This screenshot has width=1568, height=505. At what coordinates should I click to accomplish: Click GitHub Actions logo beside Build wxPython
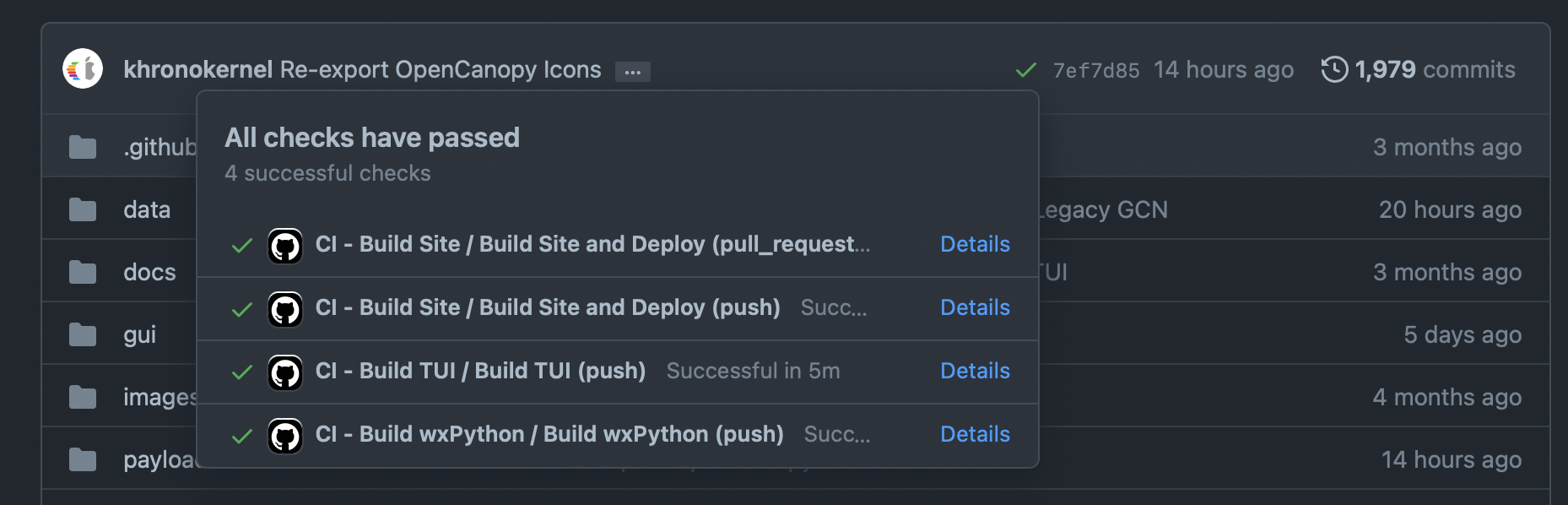[285, 436]
